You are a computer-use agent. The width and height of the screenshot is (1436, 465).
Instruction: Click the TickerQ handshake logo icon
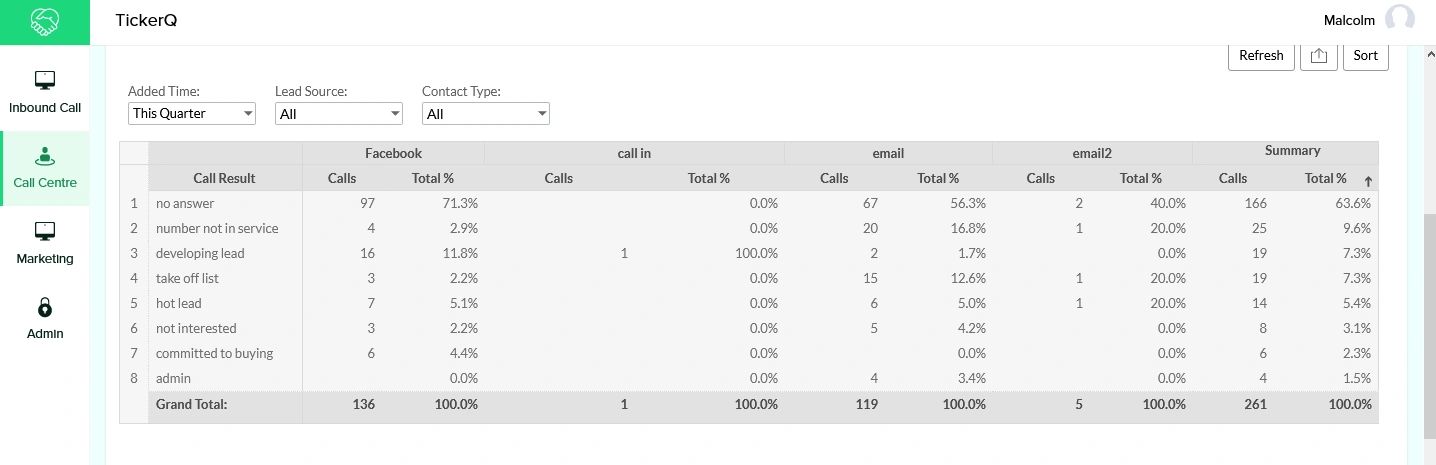(x=45, y=21)
